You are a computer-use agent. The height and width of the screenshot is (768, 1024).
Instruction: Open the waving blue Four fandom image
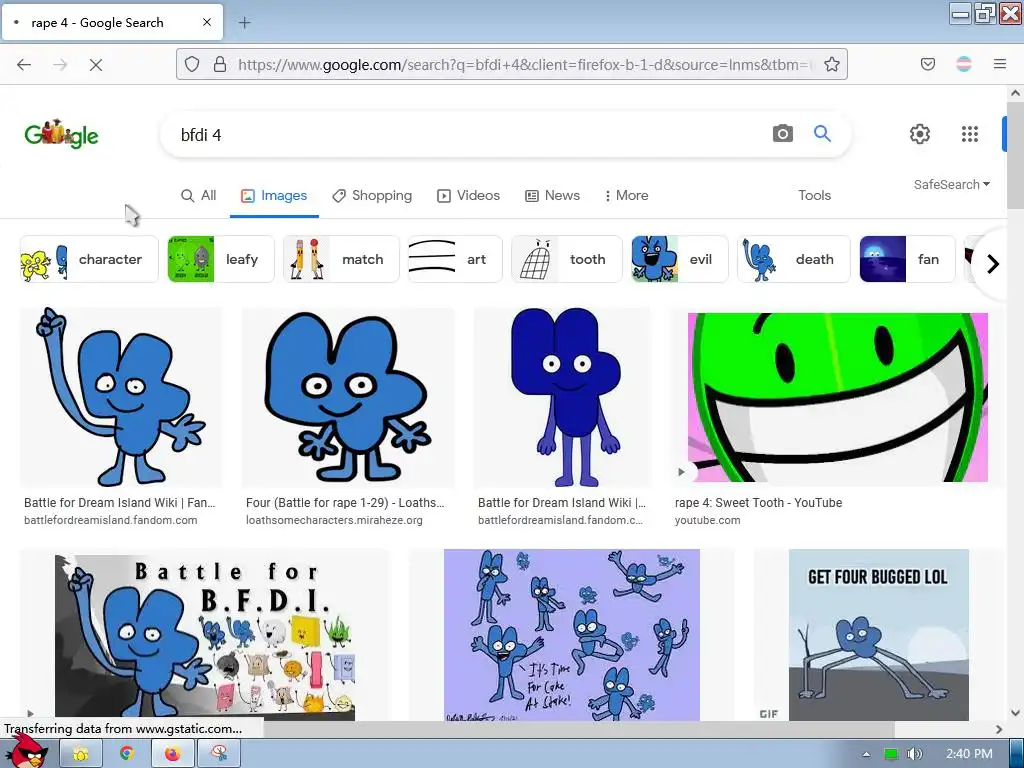tap(121, 397)
